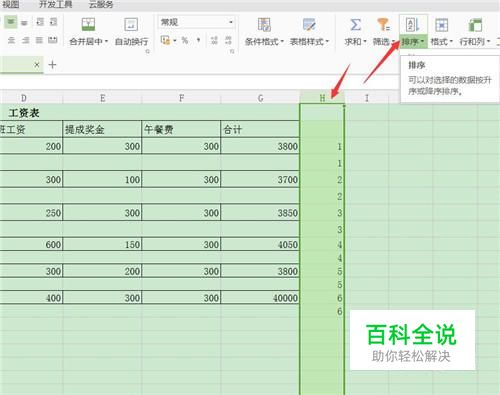Open the 常规 number format combo box
500x395 pixels.
[x=197, y=22]
